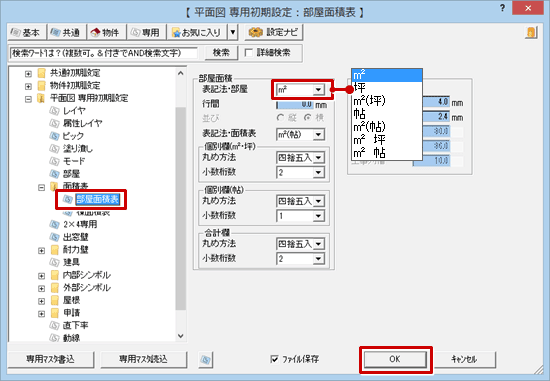Open the 専用 settings tab
Screen dimensions: 550x381
[146, 33]
